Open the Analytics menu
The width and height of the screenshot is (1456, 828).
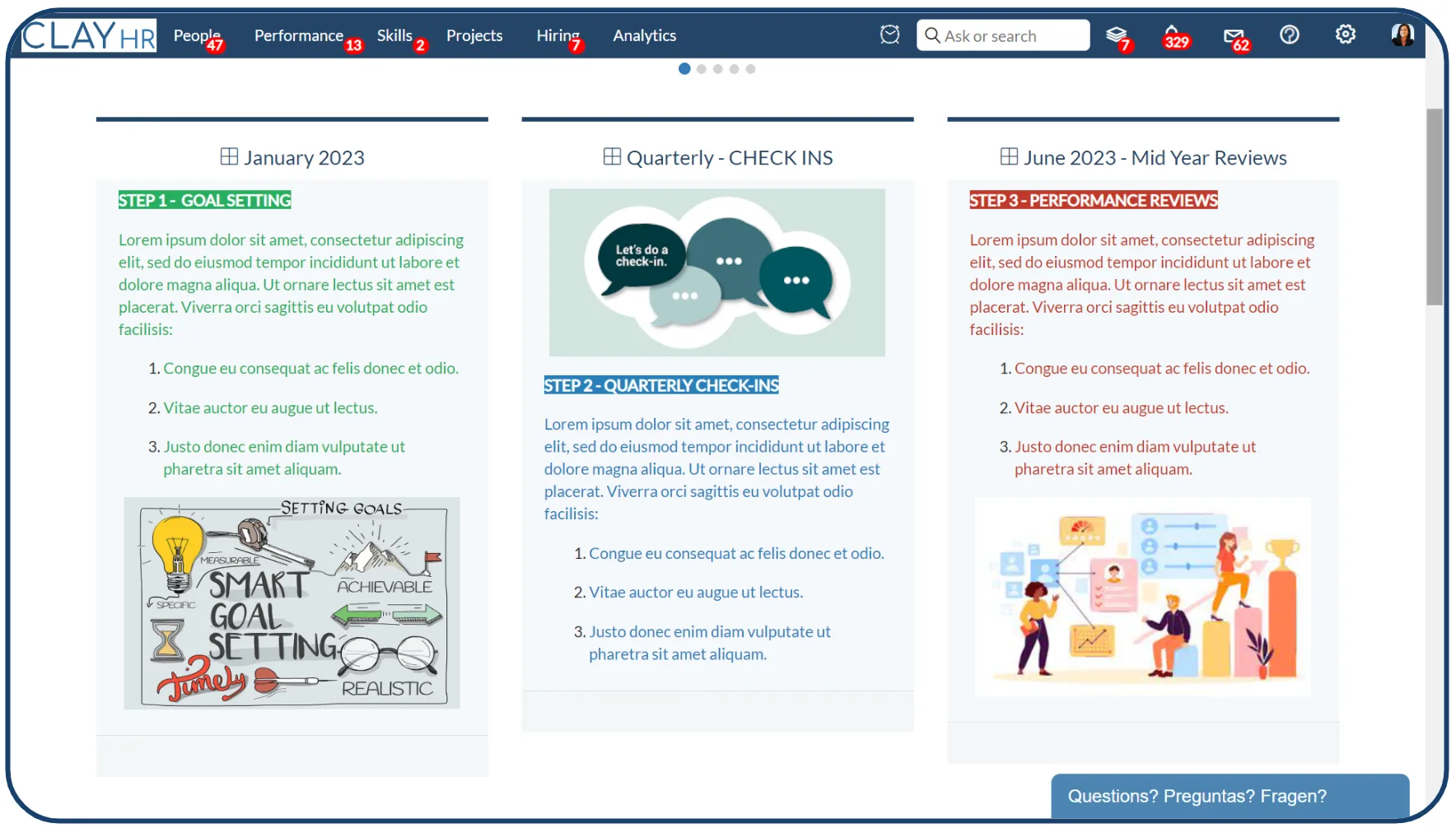pyautogui.click(x=644, y=35)
